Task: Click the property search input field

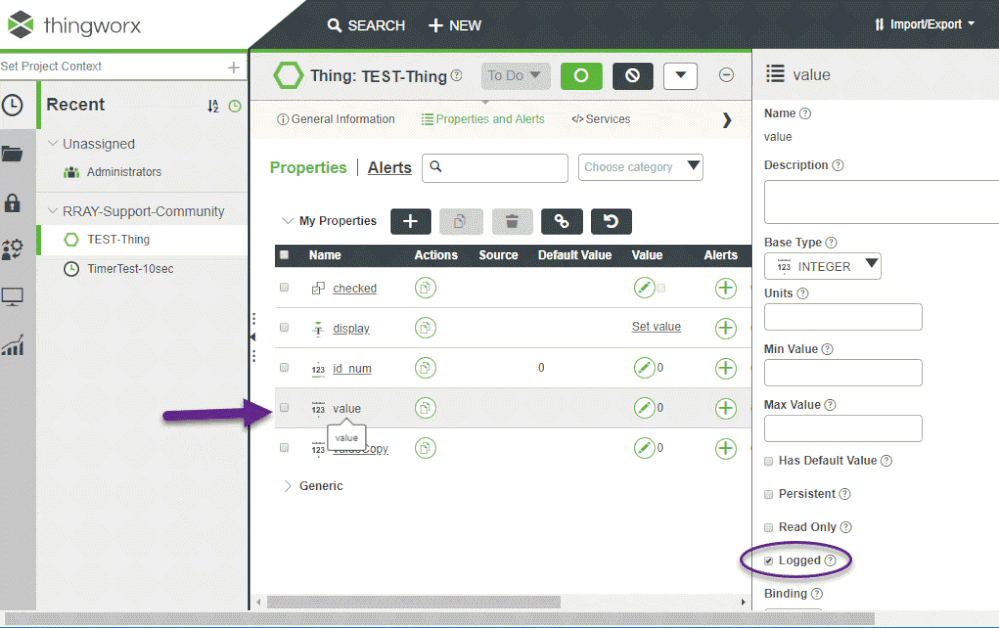Action: tap(495, 168)
